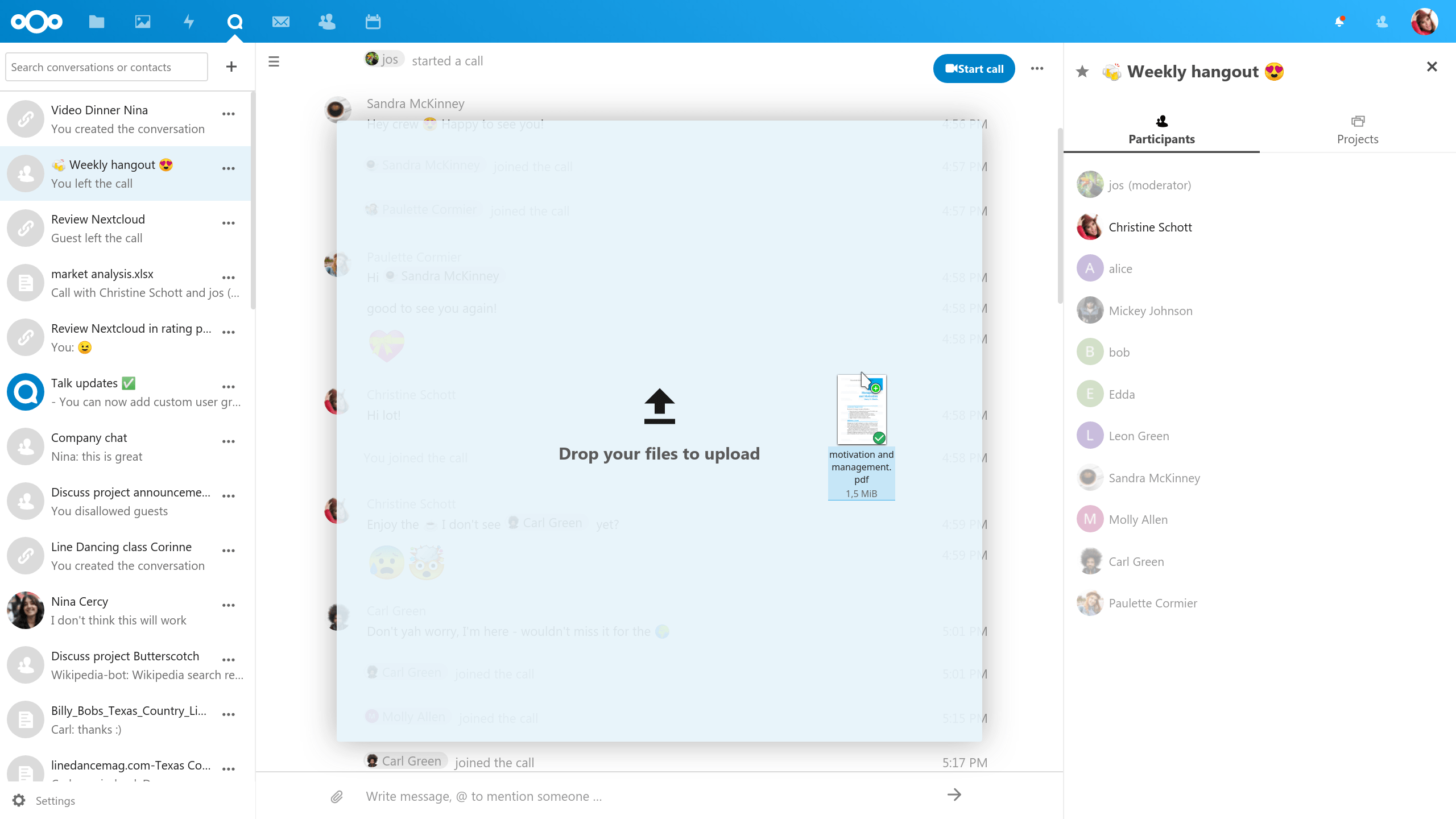The height and width of the screenshot is (819, 1456).
Task: Open the Files app icon
Action: pyautogui.click(x=97, y=22)
